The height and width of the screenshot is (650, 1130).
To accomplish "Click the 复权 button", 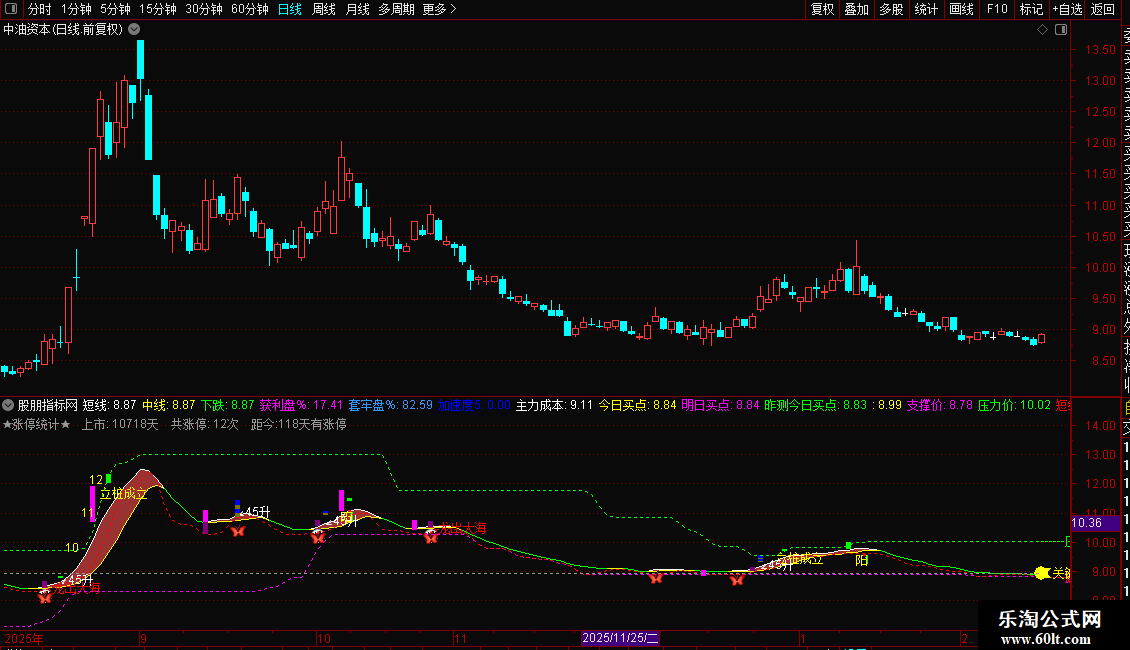I will [x=822, y=9].
